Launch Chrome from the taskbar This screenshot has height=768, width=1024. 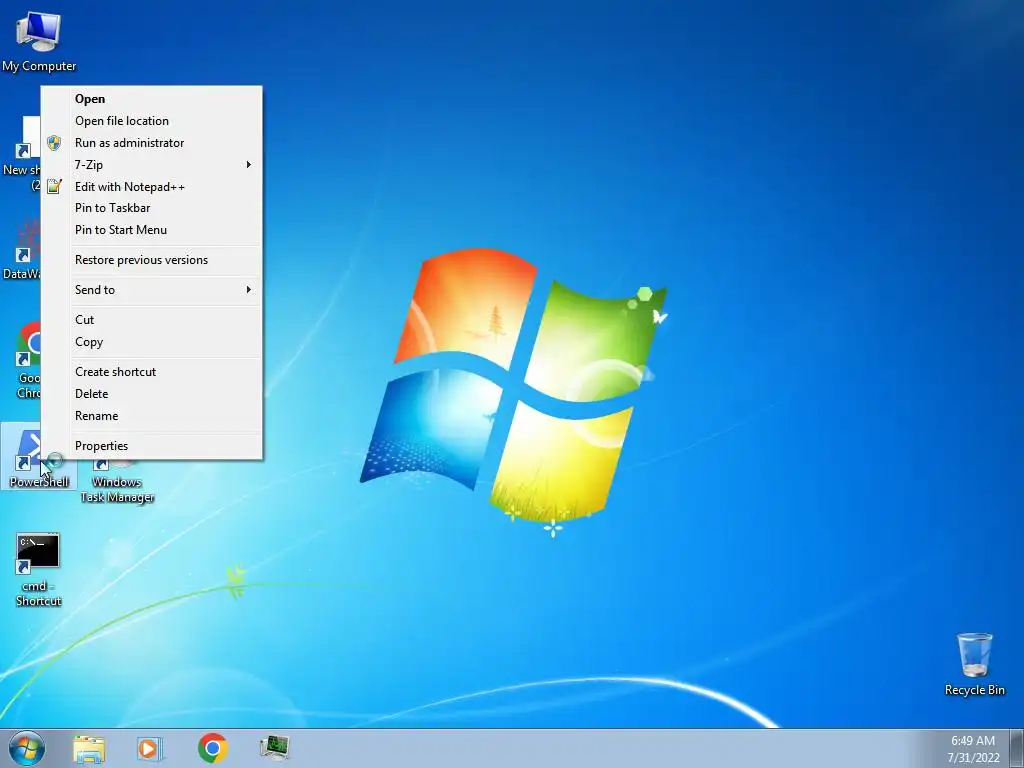[212, 748]
